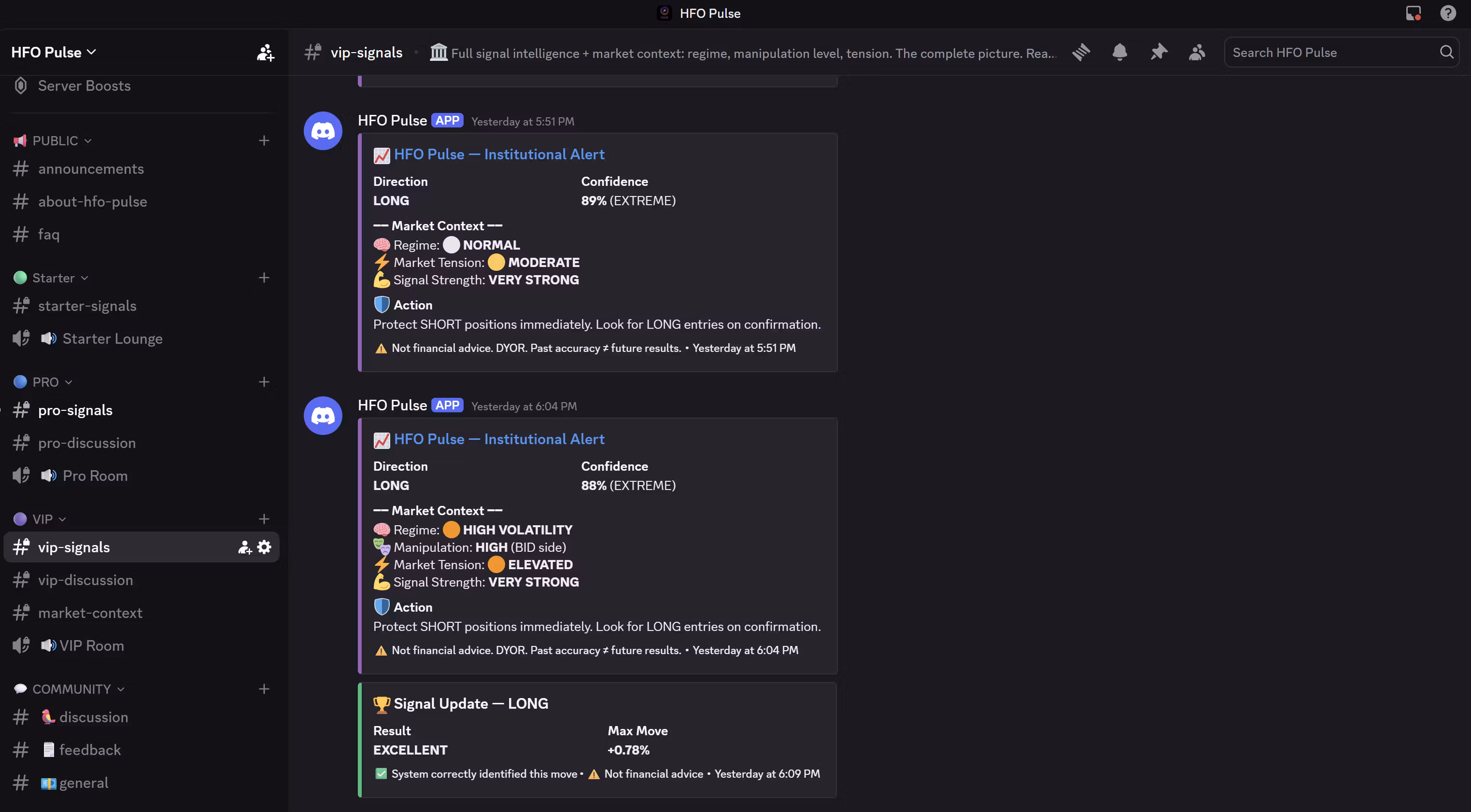Add a channel to the Starter category
This screenshot has width=1471, height=812.
tap(264, 278)
